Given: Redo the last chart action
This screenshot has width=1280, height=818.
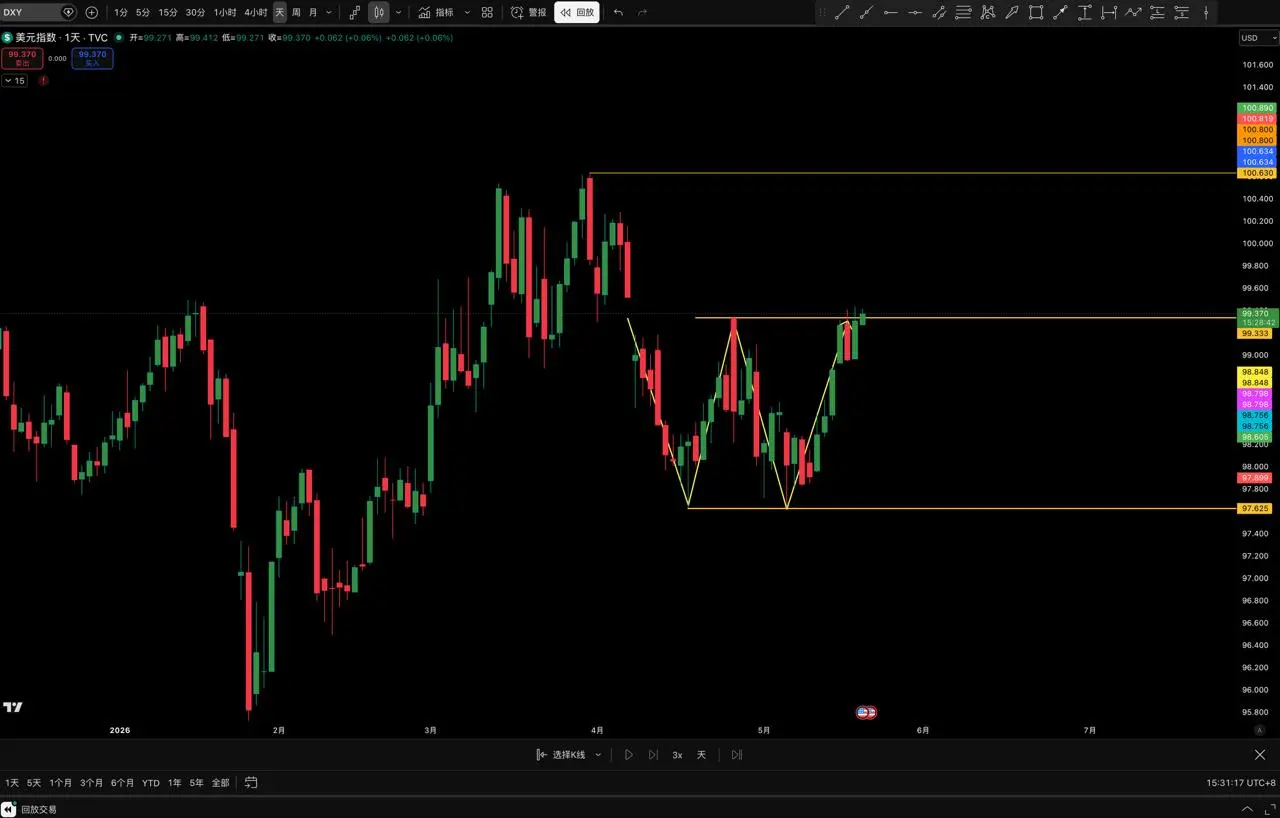Looking at the screenshot, I should tap(642, 12).
